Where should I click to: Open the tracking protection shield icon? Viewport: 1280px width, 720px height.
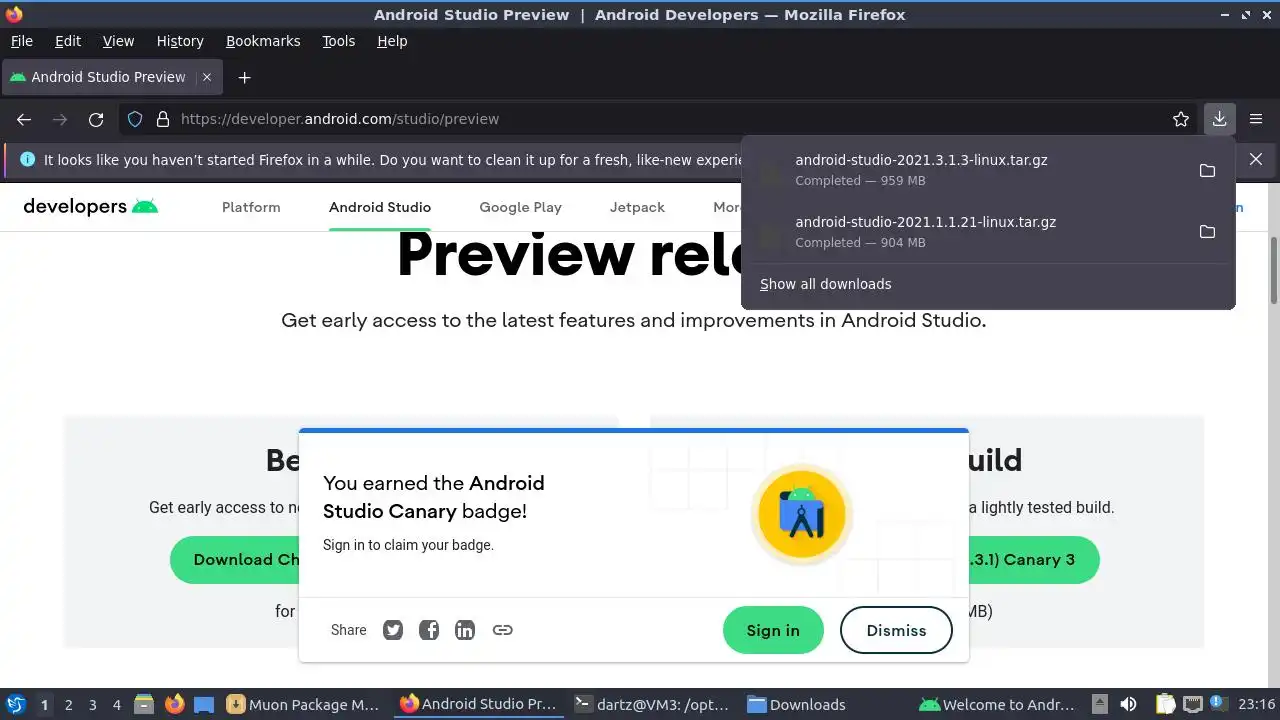click(x=135, y=119)
